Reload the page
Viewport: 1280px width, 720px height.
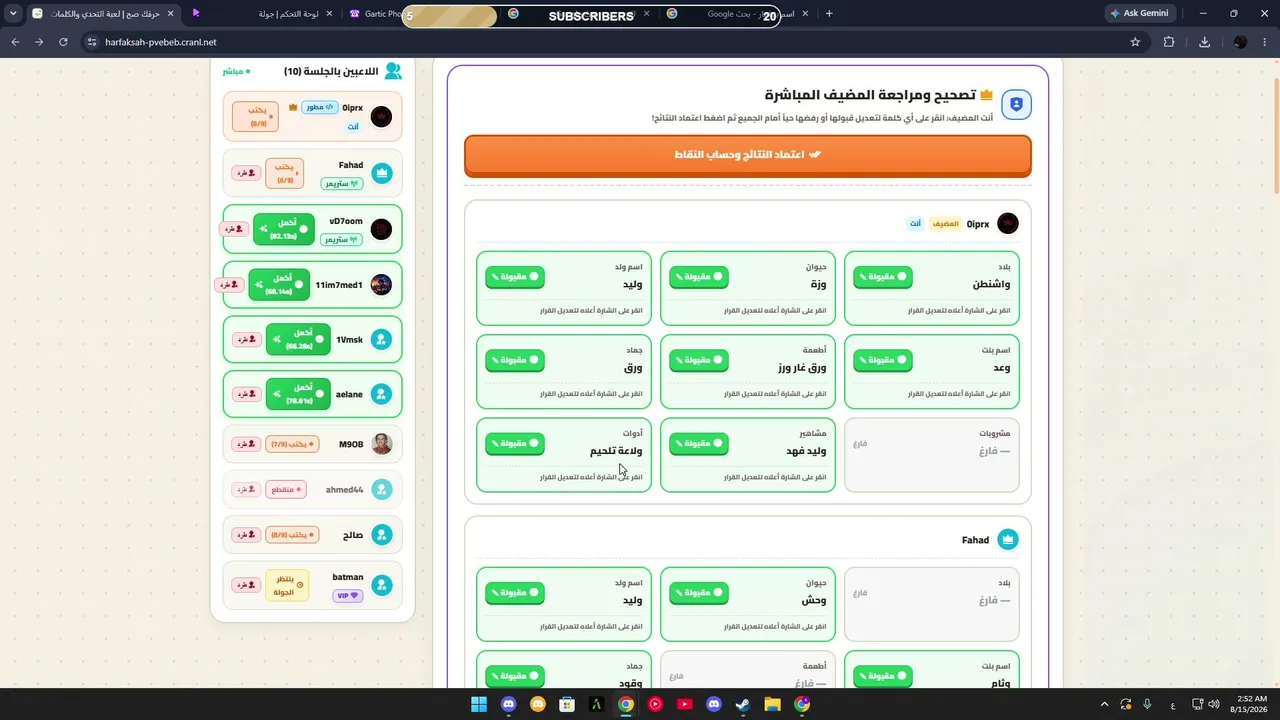point(64,42)
